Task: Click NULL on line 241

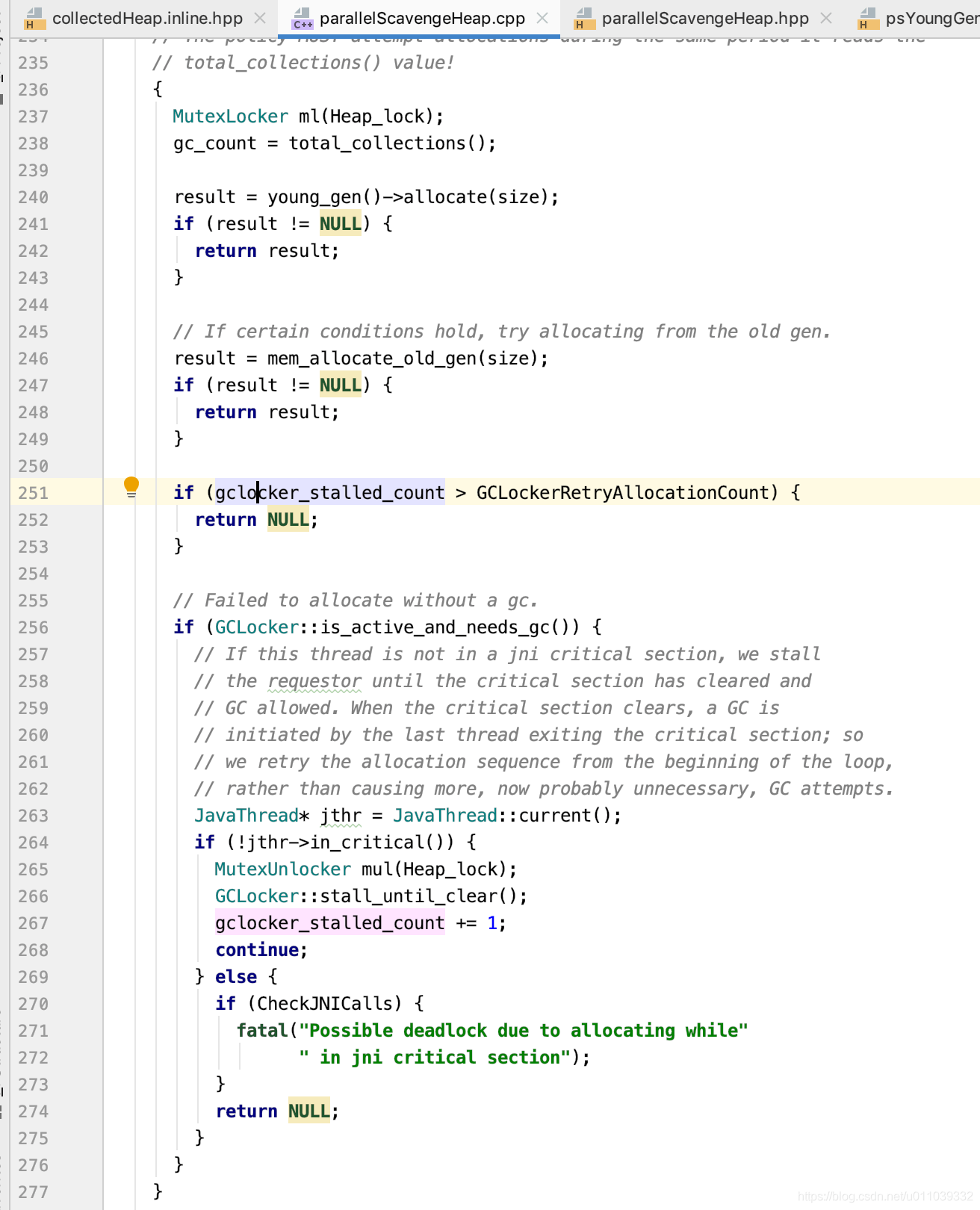Action: click(341, 224)
